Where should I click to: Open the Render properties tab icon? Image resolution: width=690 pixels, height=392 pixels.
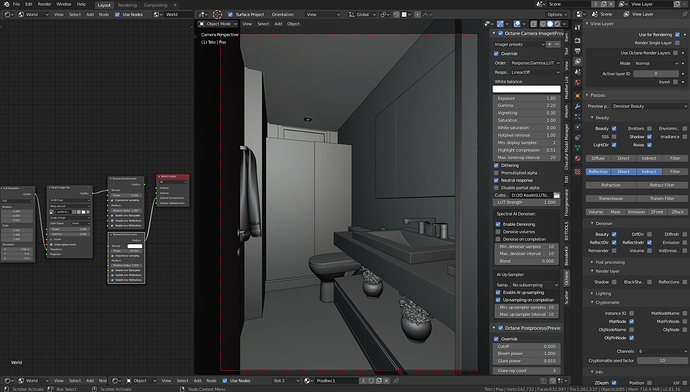point(577,40)
